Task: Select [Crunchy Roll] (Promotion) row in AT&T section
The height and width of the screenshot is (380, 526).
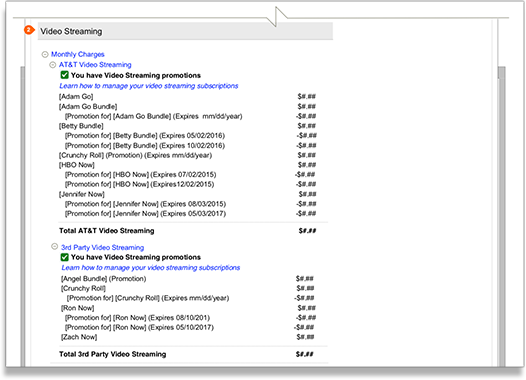Action: coord(188,155)
